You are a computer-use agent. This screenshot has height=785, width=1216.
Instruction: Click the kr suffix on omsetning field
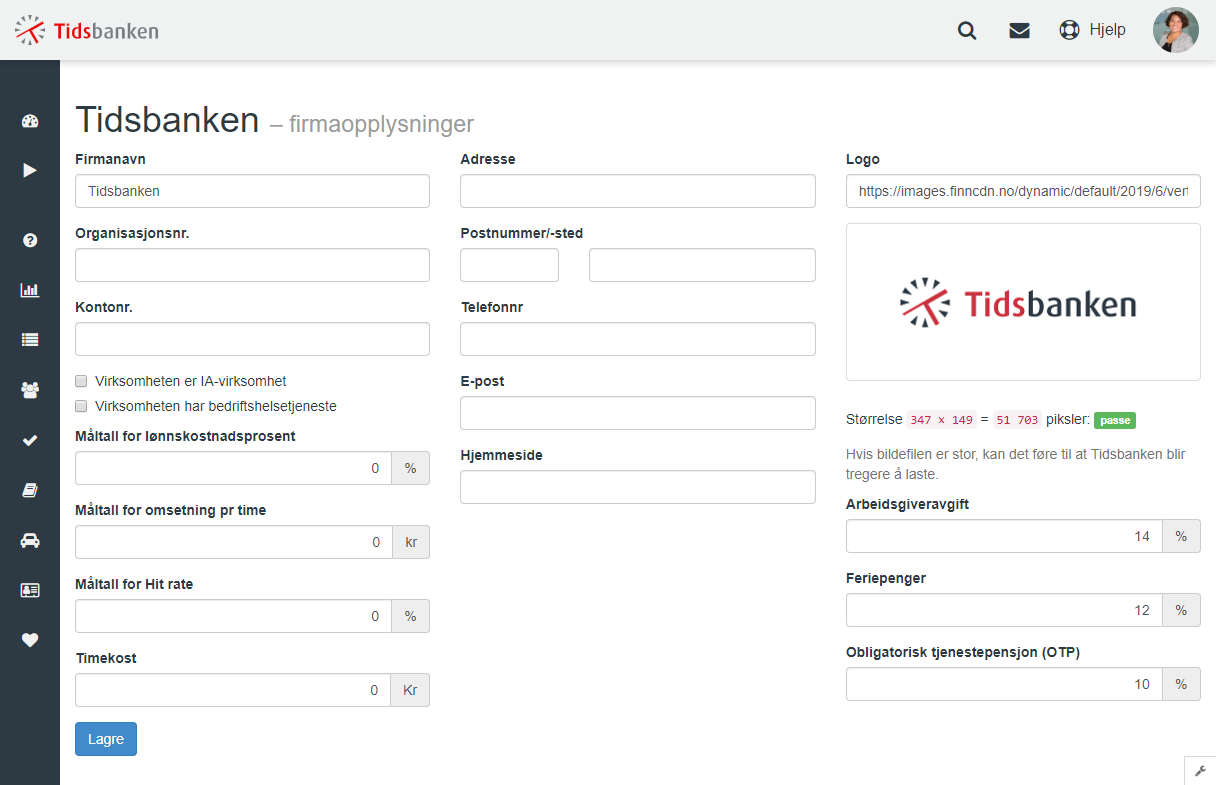coord(411,542)
